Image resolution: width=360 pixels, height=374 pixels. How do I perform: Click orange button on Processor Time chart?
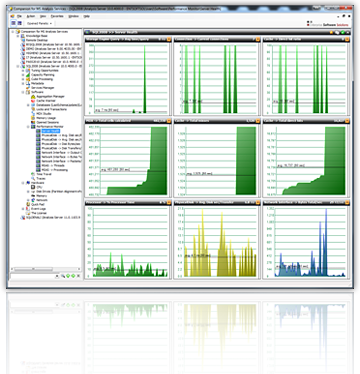pyautogui.click(x=169, y=202)
